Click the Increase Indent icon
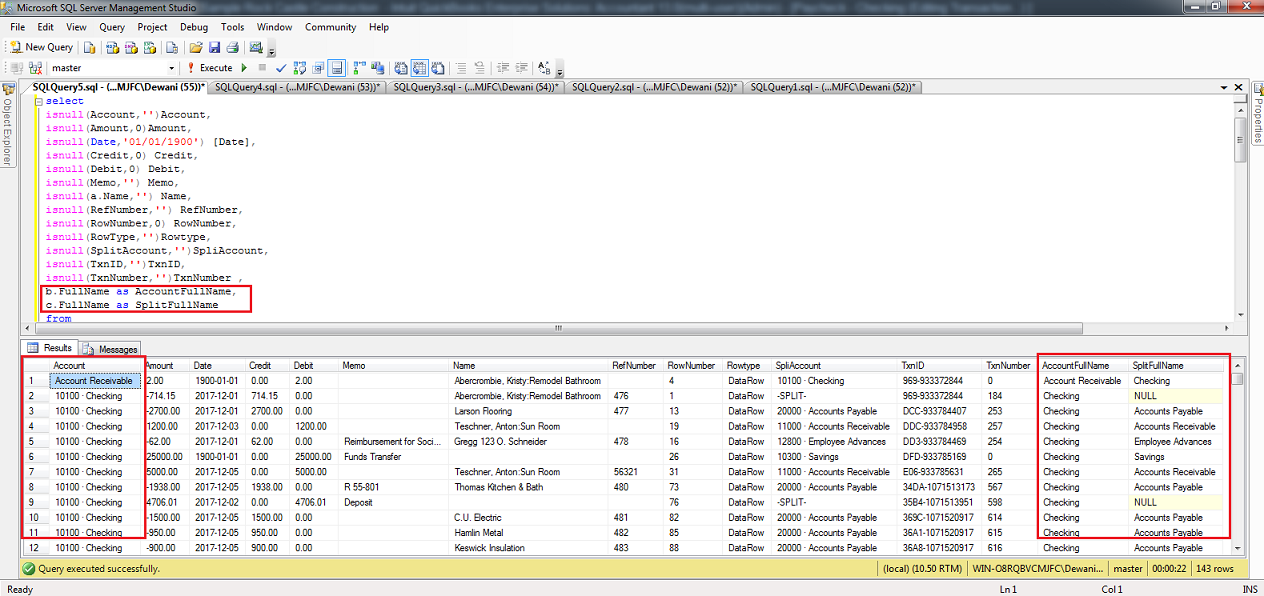 (522, 68)
